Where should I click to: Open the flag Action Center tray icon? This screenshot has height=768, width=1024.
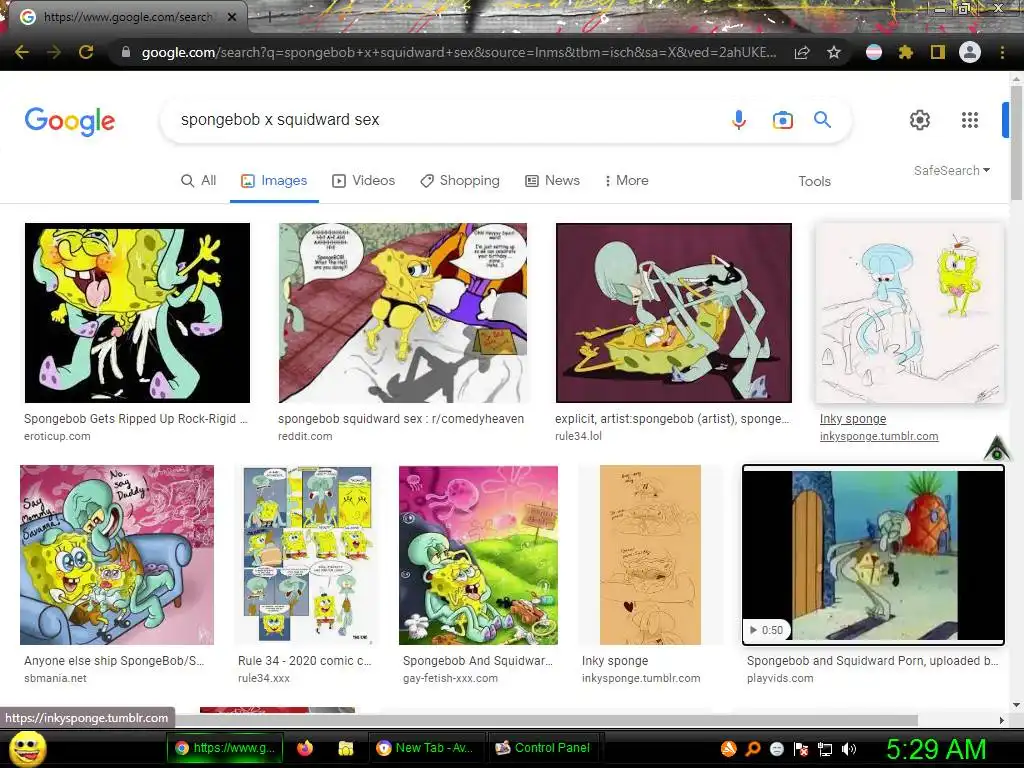[801, 749]
